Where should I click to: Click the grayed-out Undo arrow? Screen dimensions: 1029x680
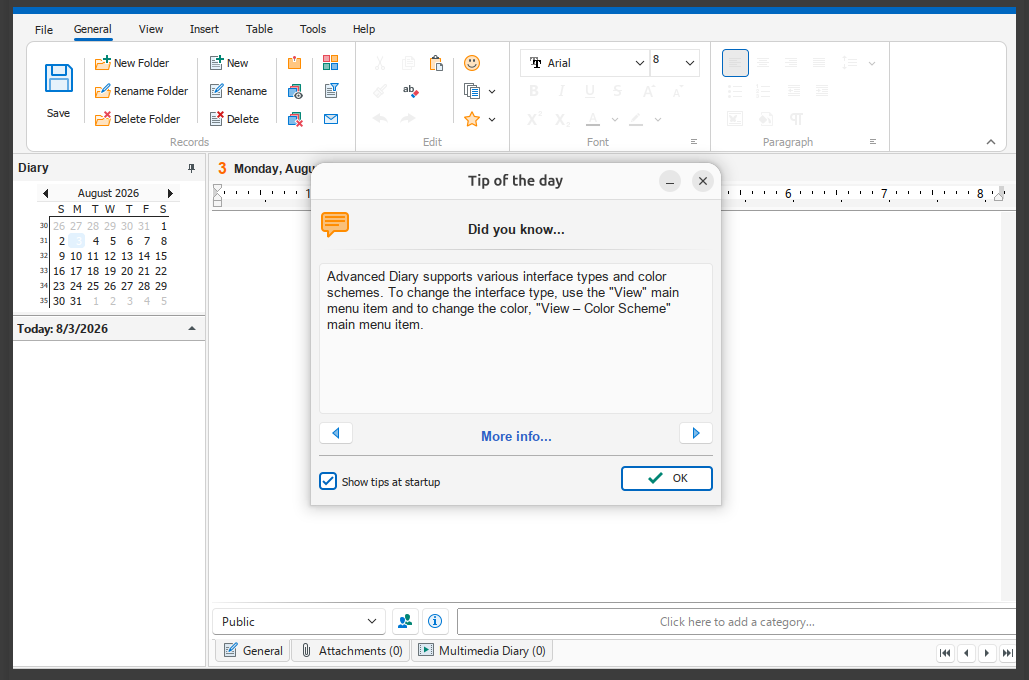point(379,119)
